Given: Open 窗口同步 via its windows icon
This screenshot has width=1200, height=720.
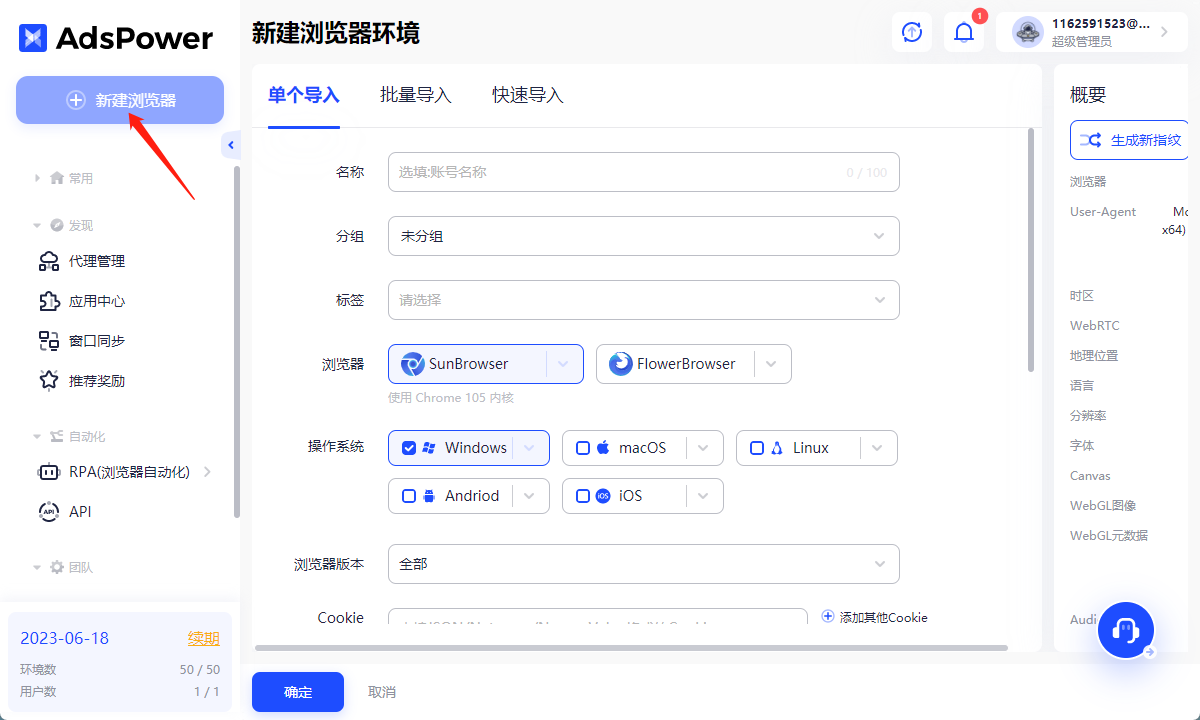Looking at the screenshot, I should pyautogui.click(x=49, y=341).
